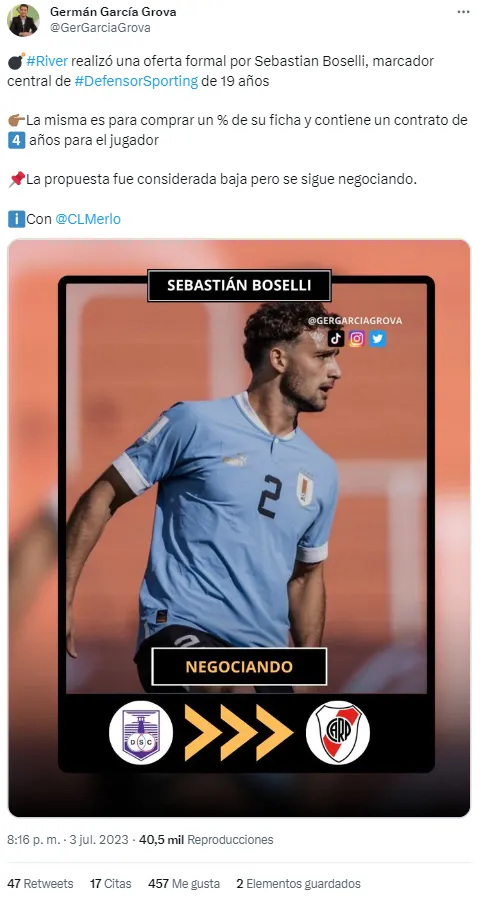View the 47 Retweets list

point(40,884)
